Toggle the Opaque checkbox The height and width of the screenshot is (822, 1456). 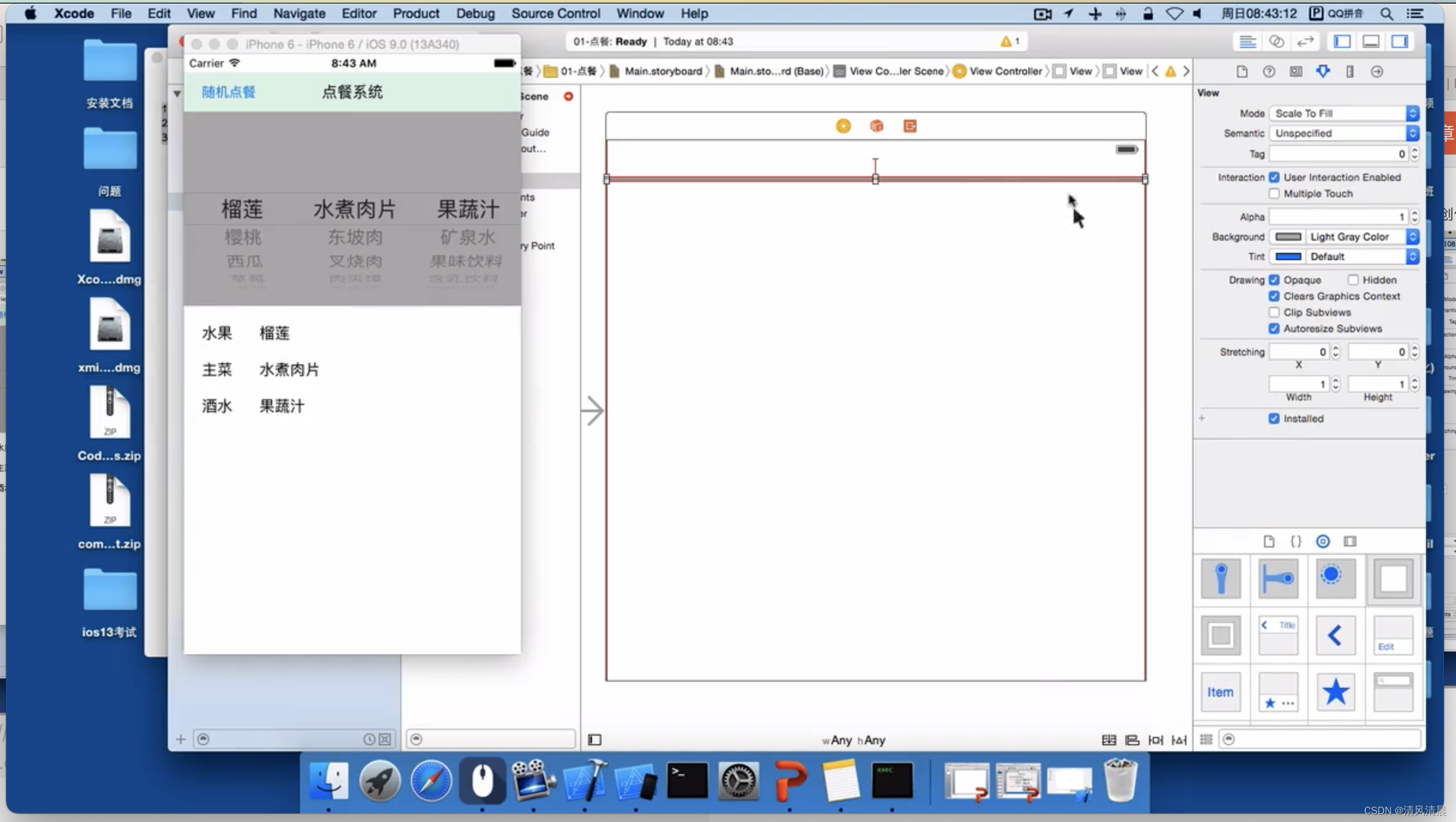1274,280
